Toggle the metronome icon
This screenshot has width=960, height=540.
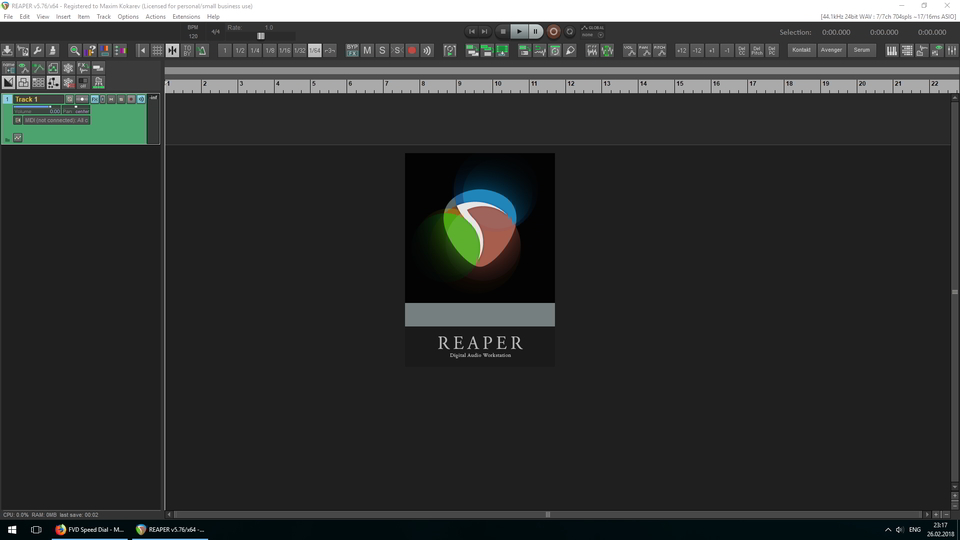click(x=202, y=50)
